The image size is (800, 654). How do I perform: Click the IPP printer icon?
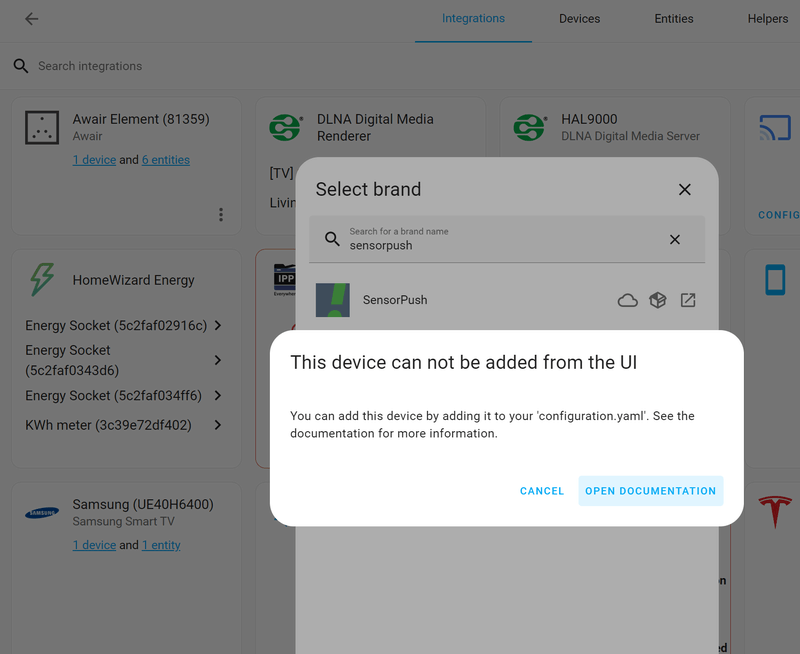[284, 280]
